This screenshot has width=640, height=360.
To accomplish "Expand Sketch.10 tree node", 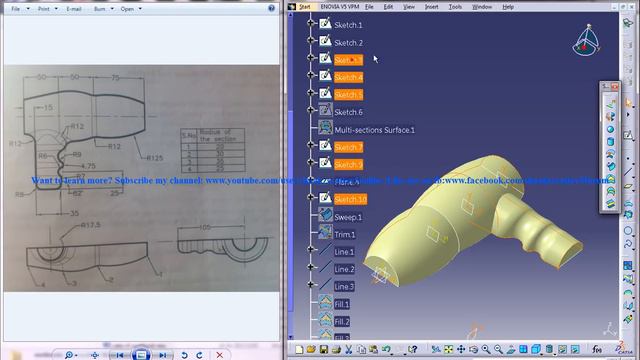I will coord(311,197).
